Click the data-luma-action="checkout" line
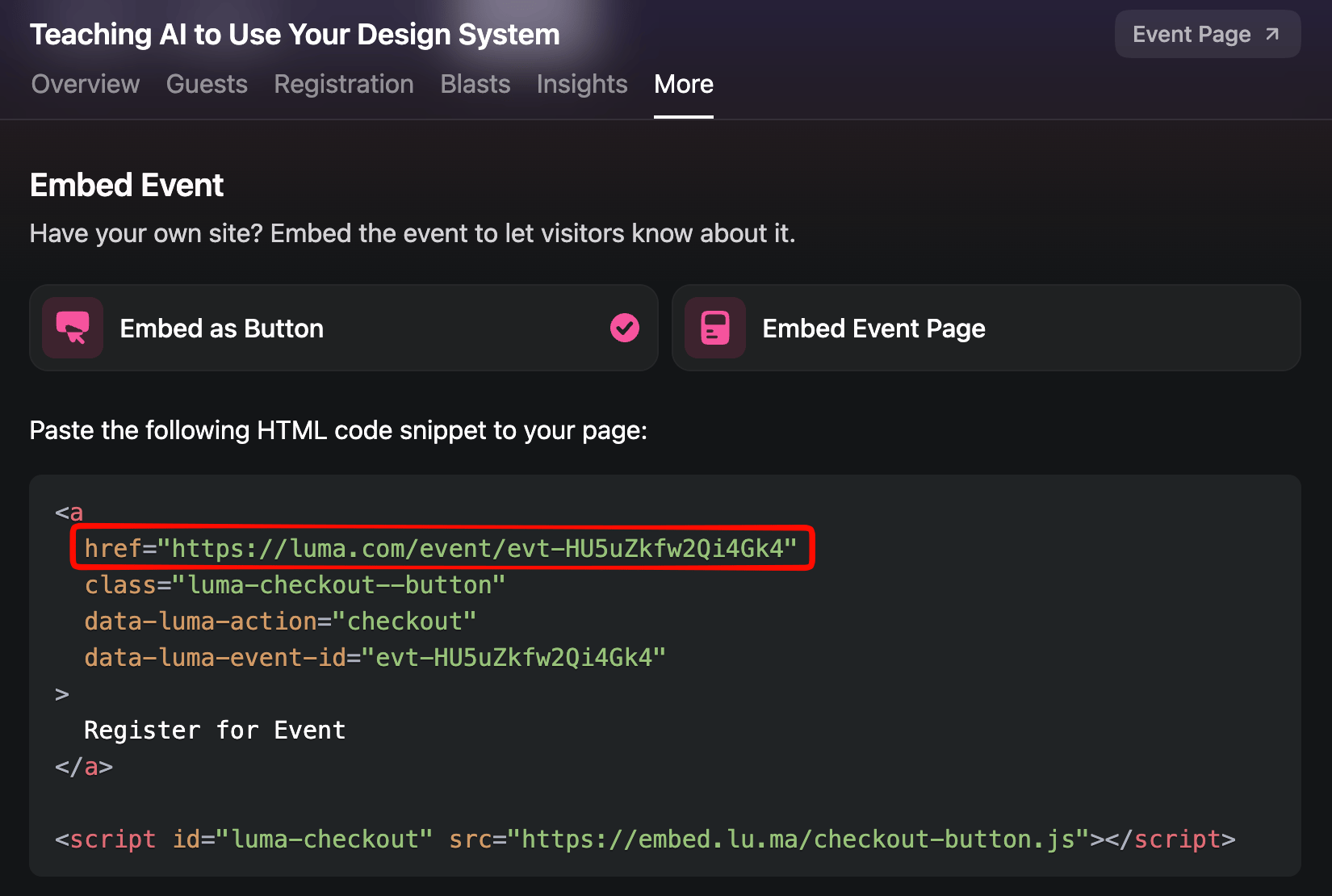Viewport: 1332px width, 896px height. pyautogui.click(x=280, y=622)
